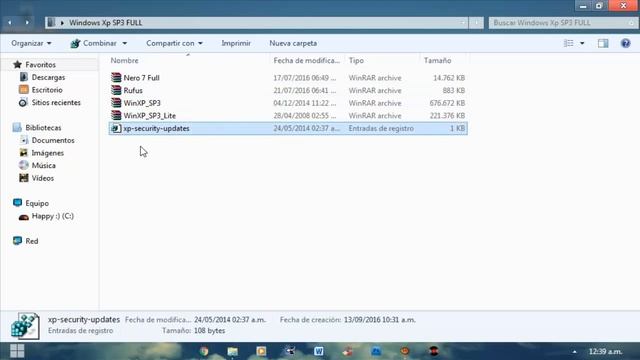Select the WinXP_SP3_Lite archive icon

click(x=116, y=116)
